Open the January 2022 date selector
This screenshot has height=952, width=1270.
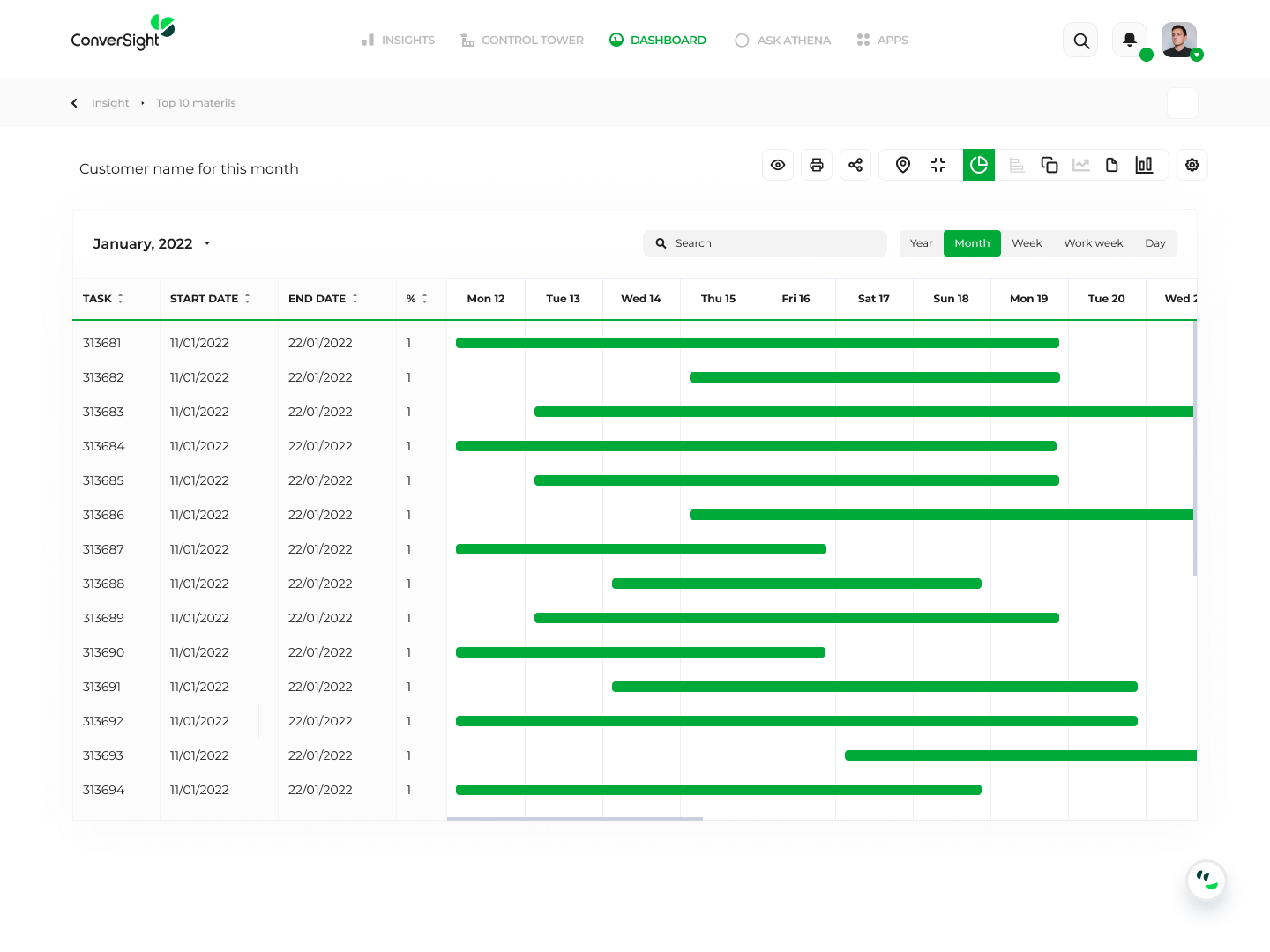[x=152, y=243]
